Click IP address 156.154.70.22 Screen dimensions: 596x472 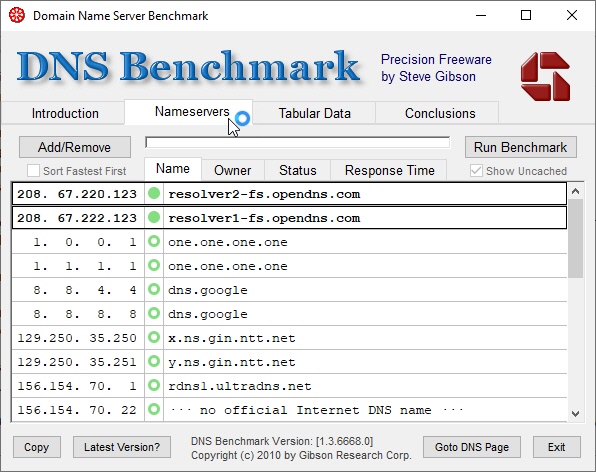coord(77,410)
